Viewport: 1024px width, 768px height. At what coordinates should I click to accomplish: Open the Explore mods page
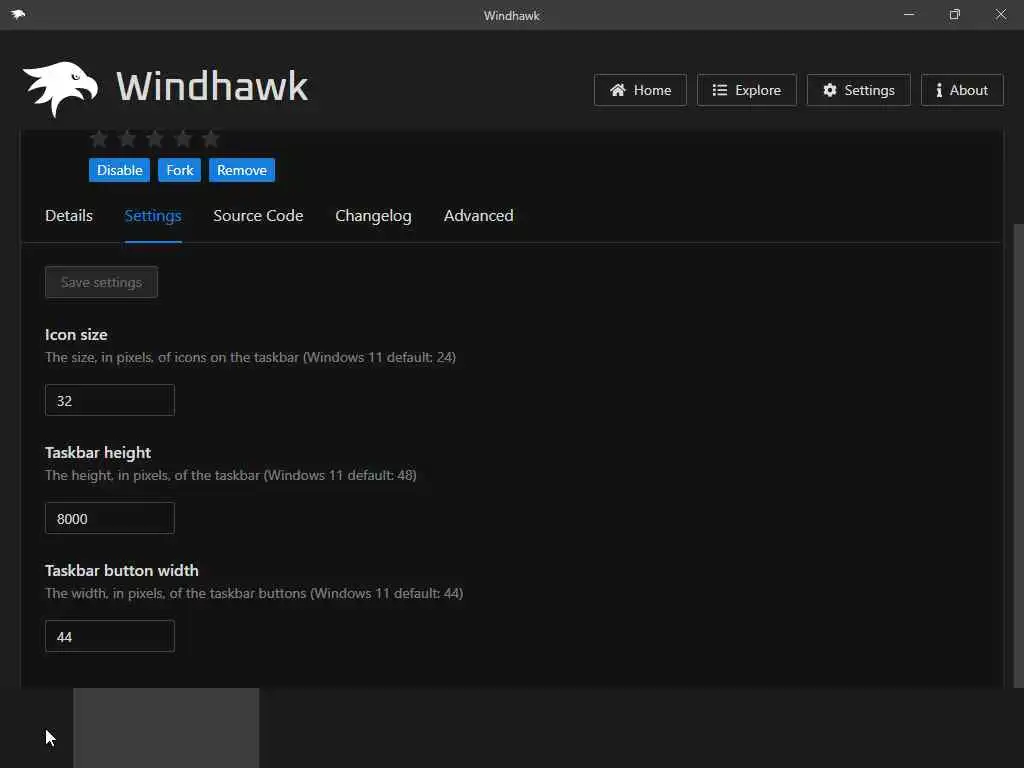746,90
